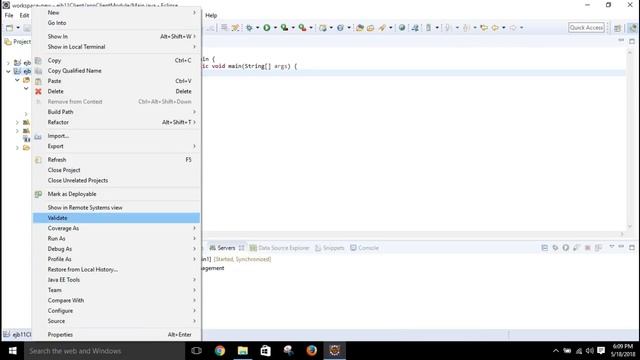Viewport: 640px width, 360px height.
Task: Open the External Tools dropdown arrow
Action: point(311,28)
